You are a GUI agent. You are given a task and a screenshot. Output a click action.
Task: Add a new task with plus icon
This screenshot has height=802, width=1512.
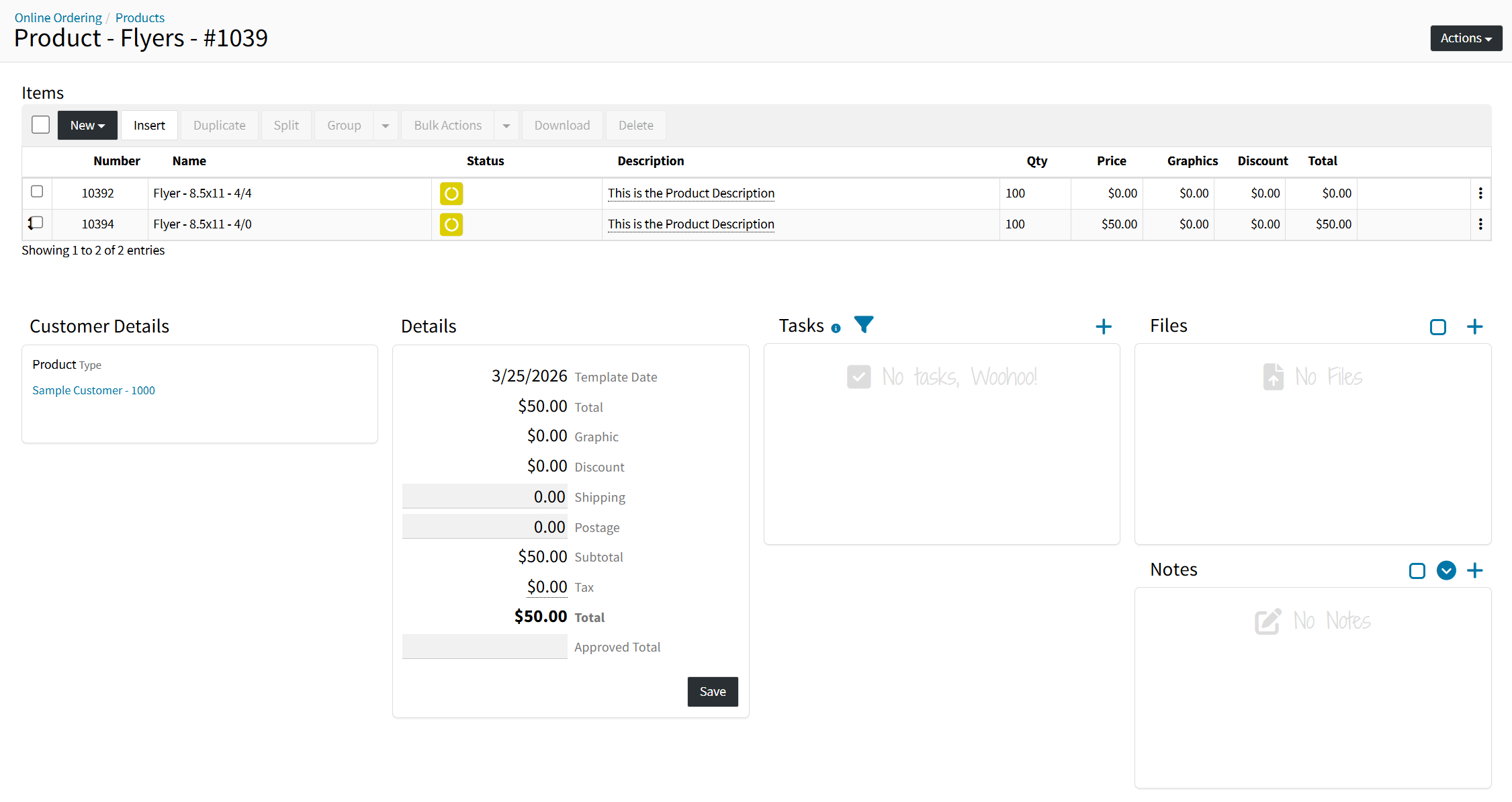1103,327
